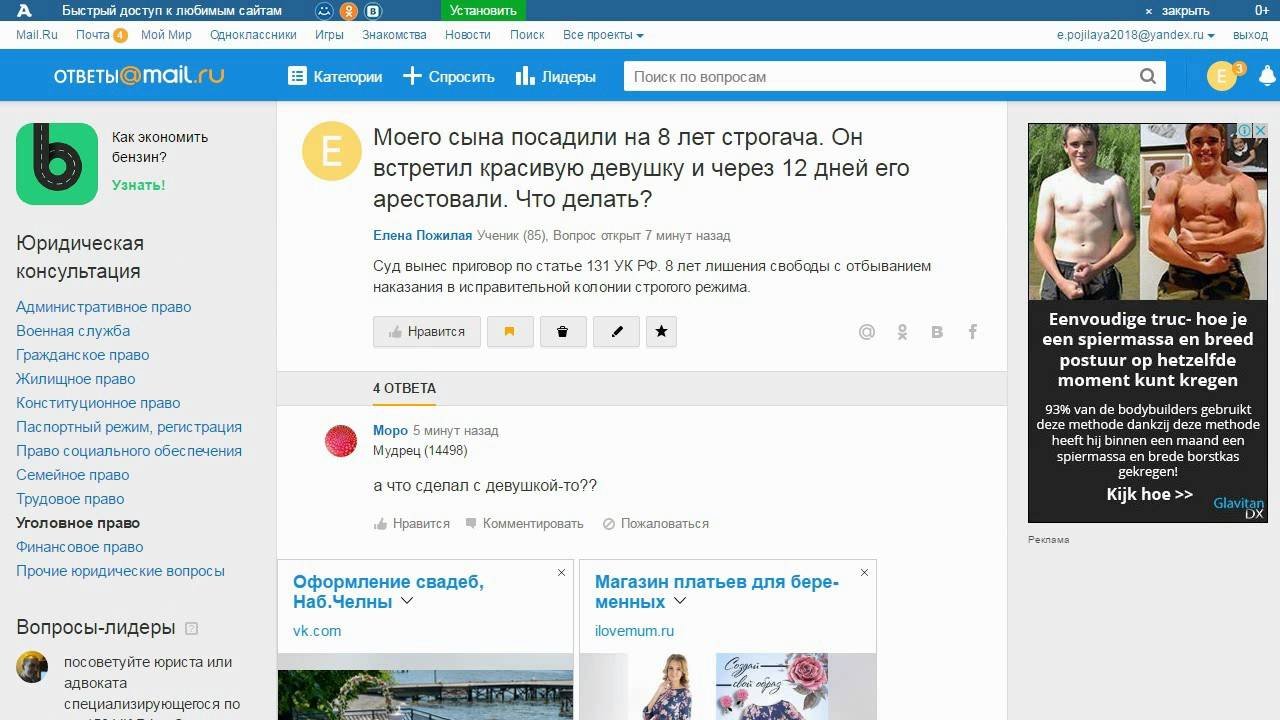Open Новости in the top navigation
The width and height of the screenshot is (1280, 720).
pyautogui.click(x=468, y=35)
